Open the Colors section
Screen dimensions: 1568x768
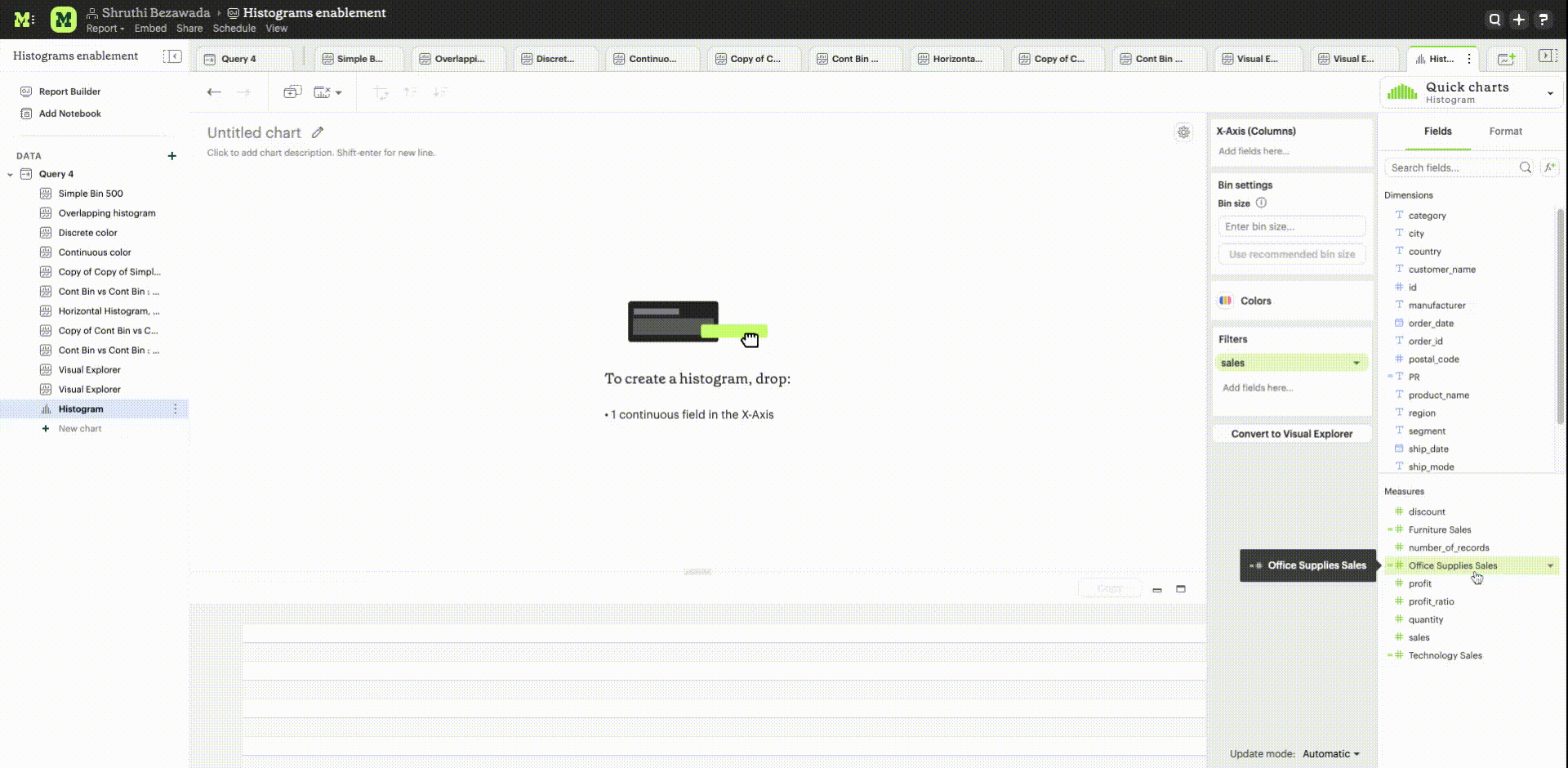click(1255, 301)
